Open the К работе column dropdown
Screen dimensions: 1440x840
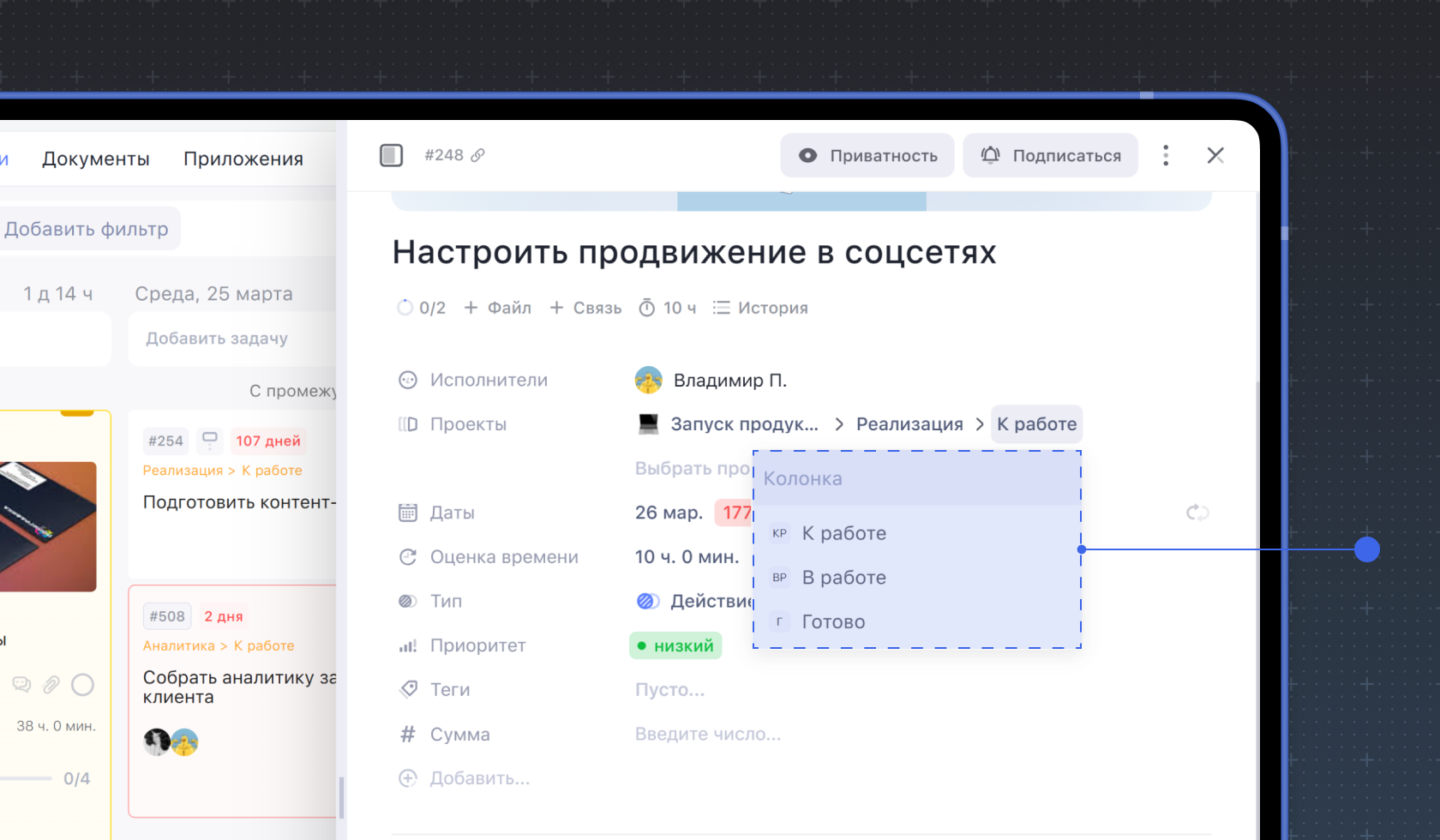[1036, 424]
